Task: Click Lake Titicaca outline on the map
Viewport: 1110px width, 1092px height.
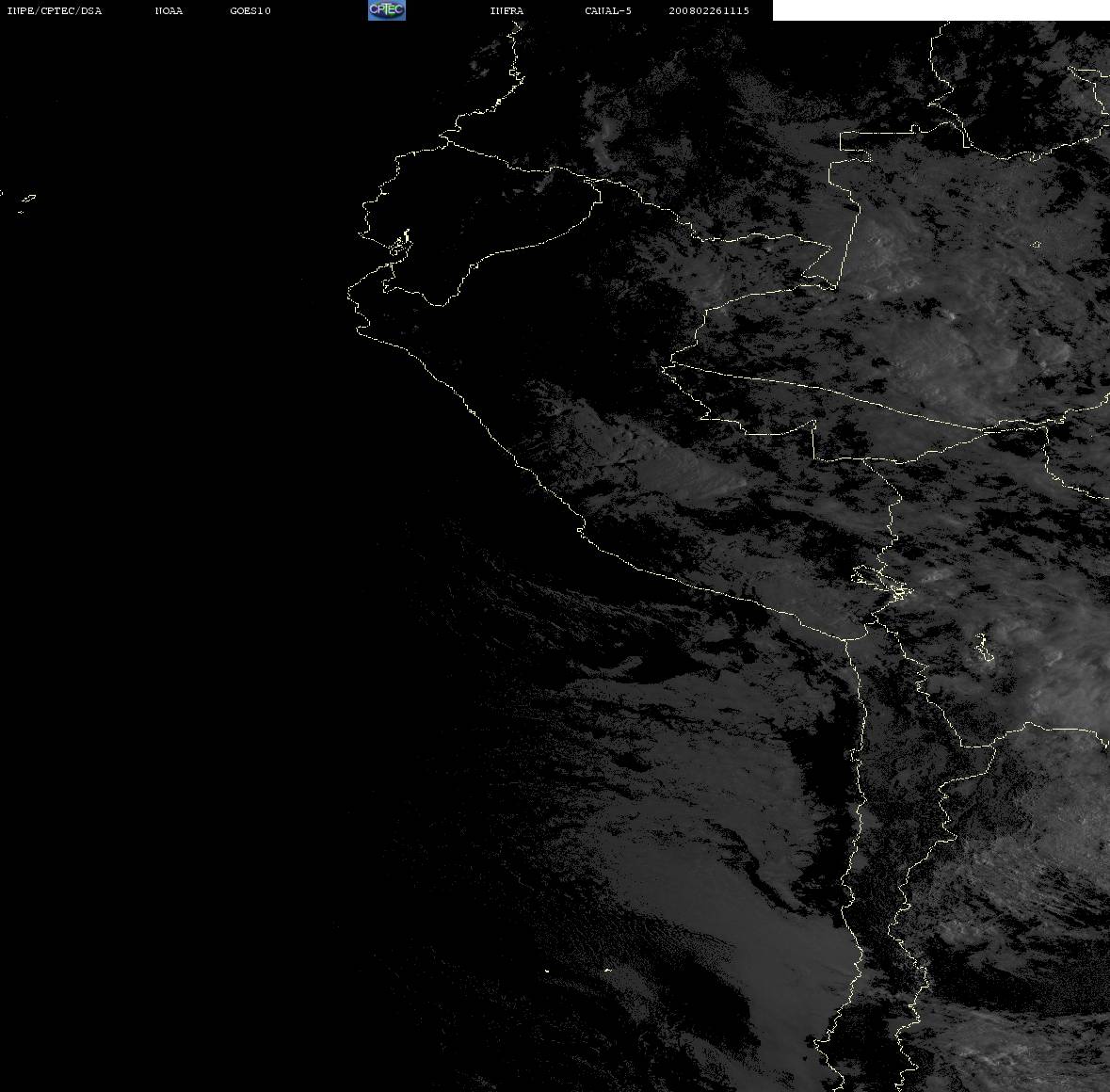Action: click(881, 584)
